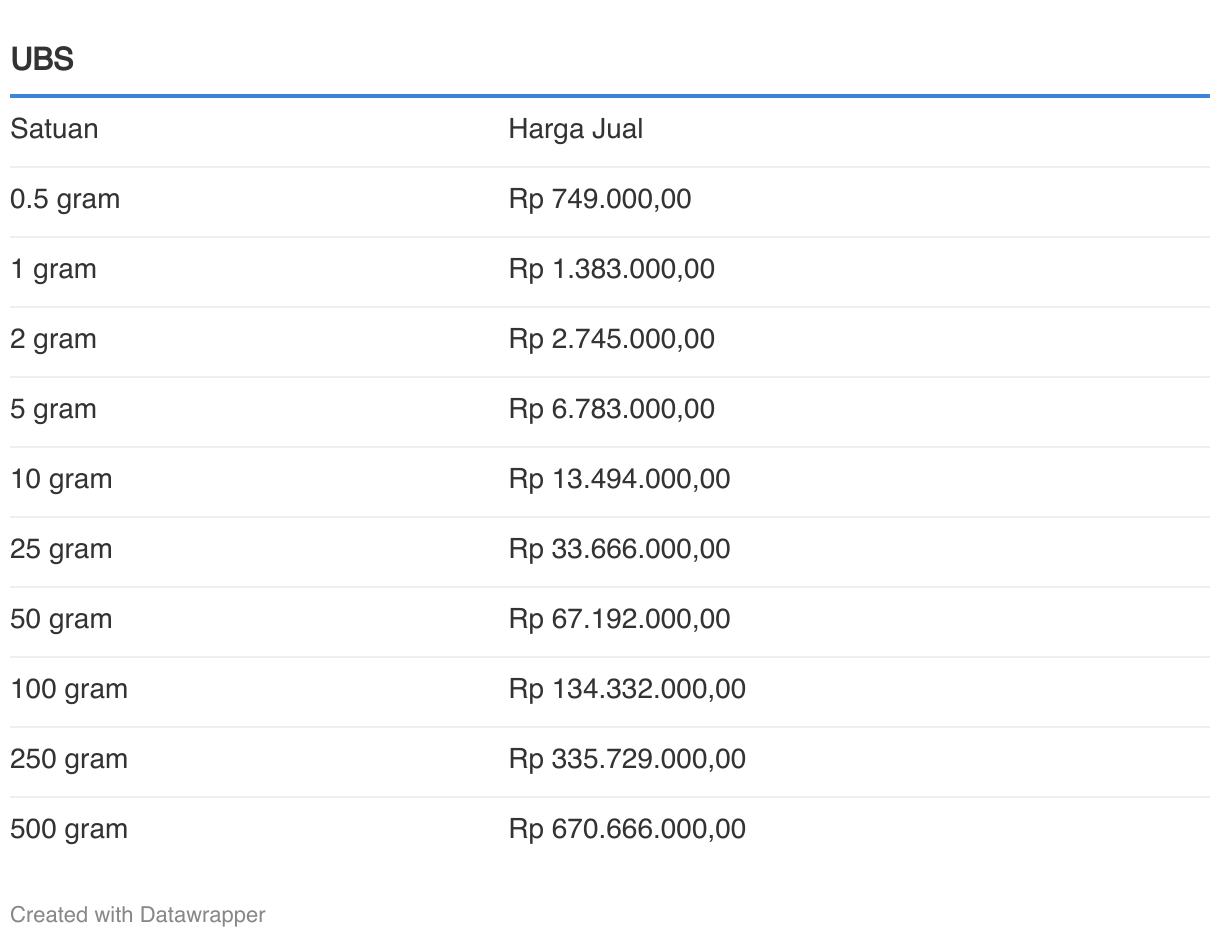Click price Rp 335.729.000,00
Image resolution: width=1220 pixels, height=938 pixels.
pyautogui.click(x=627, y=759)
